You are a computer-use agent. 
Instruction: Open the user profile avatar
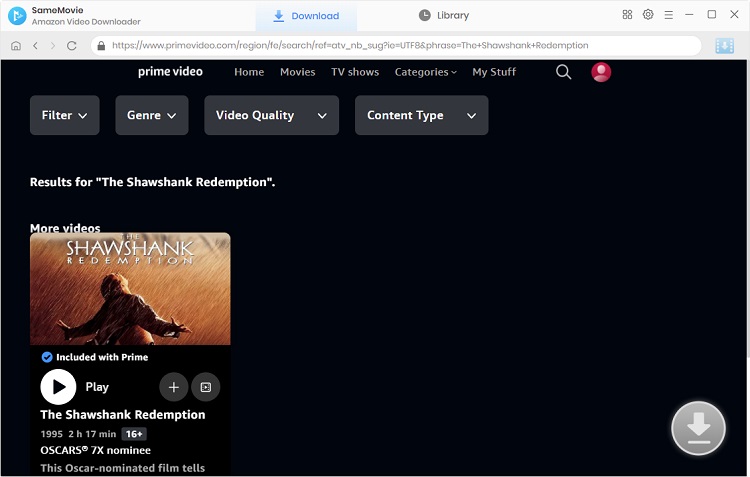(601, 72)
